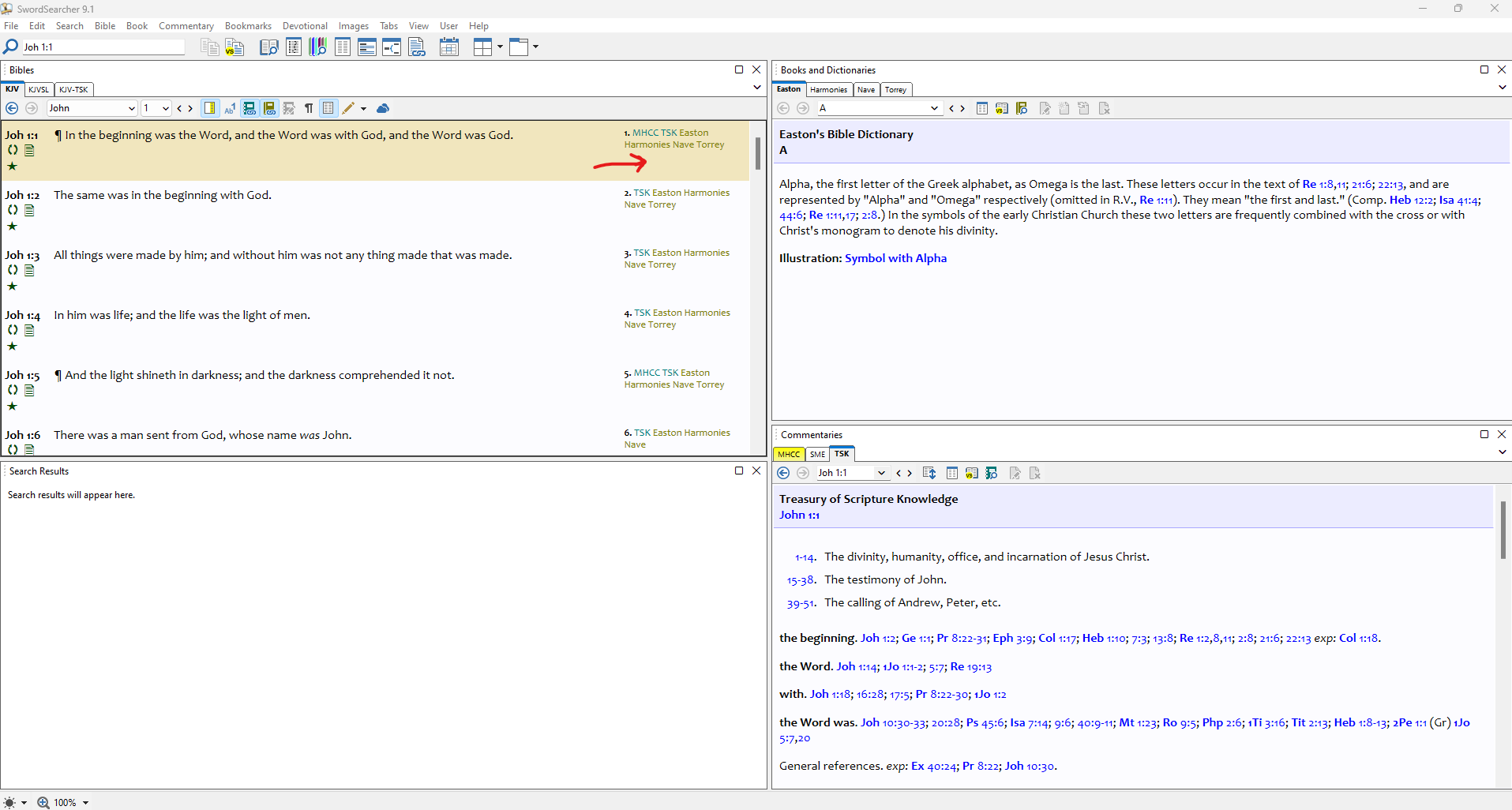The height and width of the screenshot is (810, 1512).
Task: Toggle the grayed edit-image button in Bibles toolbar
Action: coord(289,108)
